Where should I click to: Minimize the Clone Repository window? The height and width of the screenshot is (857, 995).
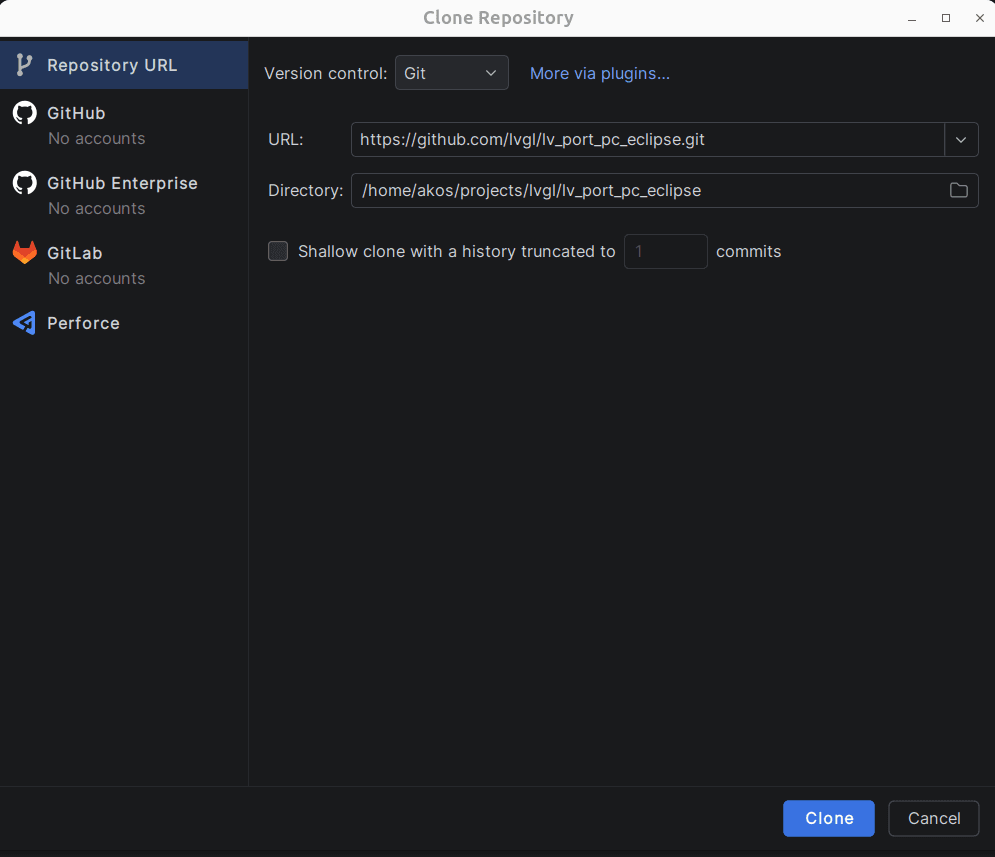(x=912, y=18)
